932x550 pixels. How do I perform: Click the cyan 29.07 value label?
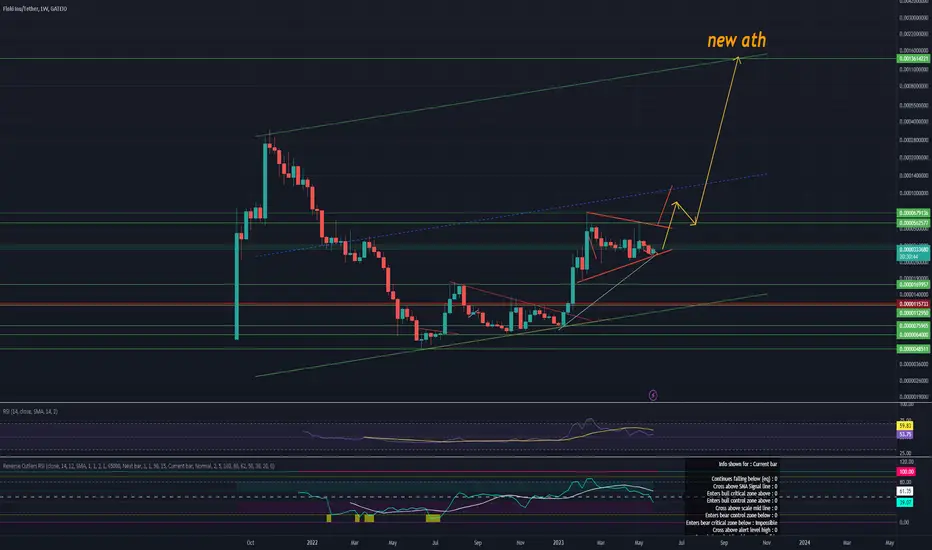coord(905,502)
